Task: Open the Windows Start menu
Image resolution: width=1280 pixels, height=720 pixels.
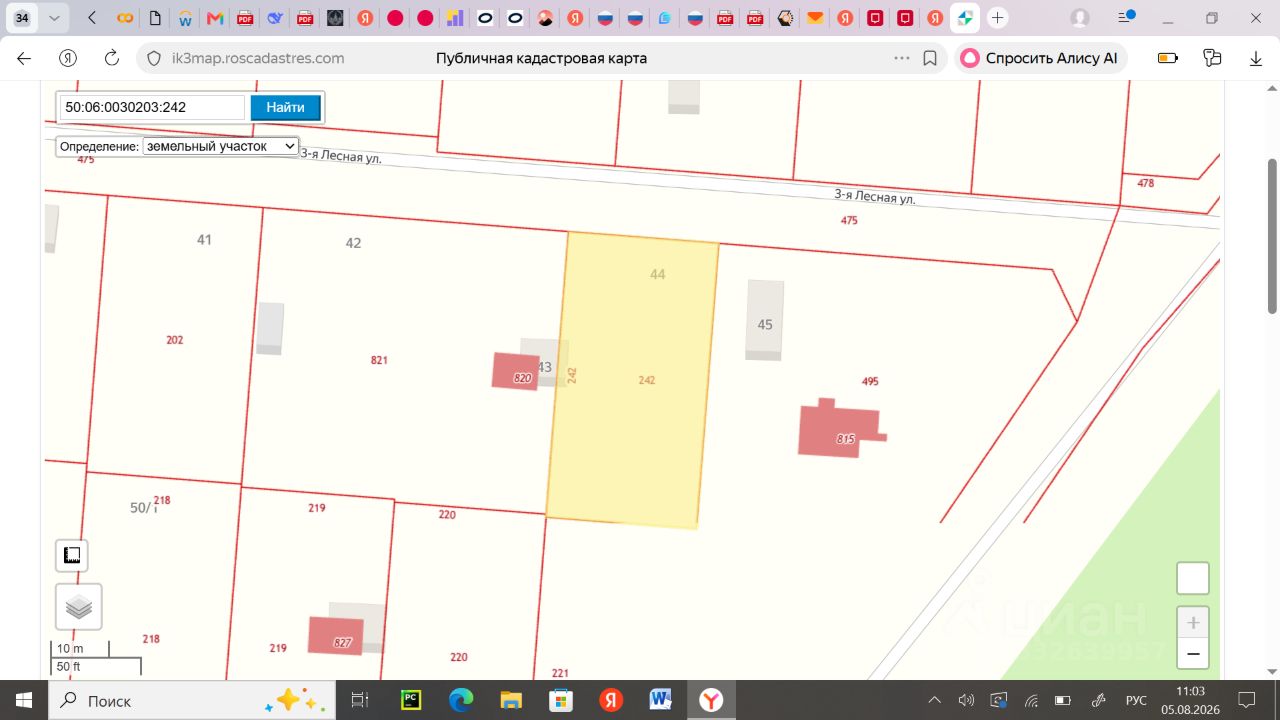Action: (x=23, y=700)
